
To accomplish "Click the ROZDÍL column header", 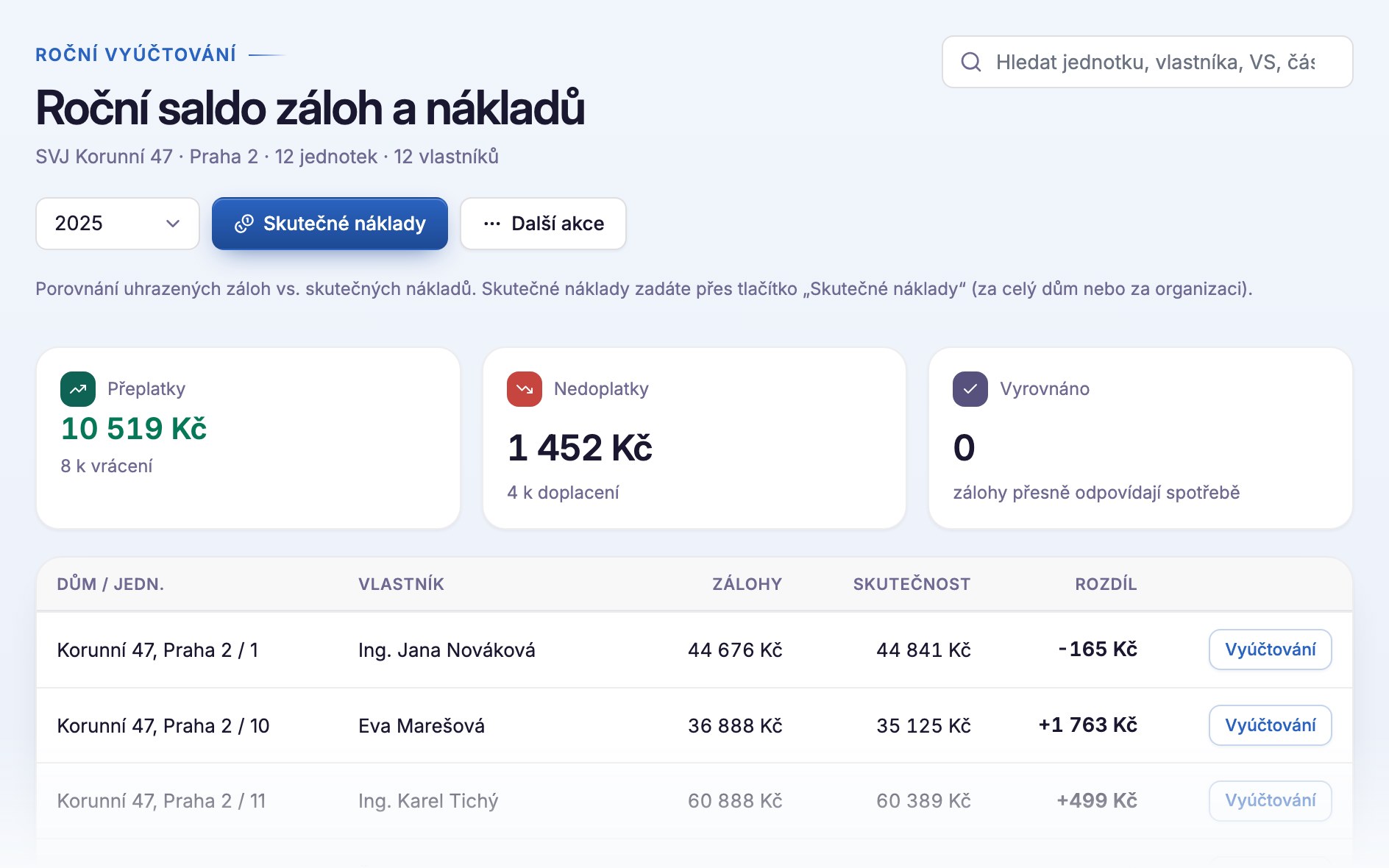I will pyautogui.click(x=1106, y=584).
